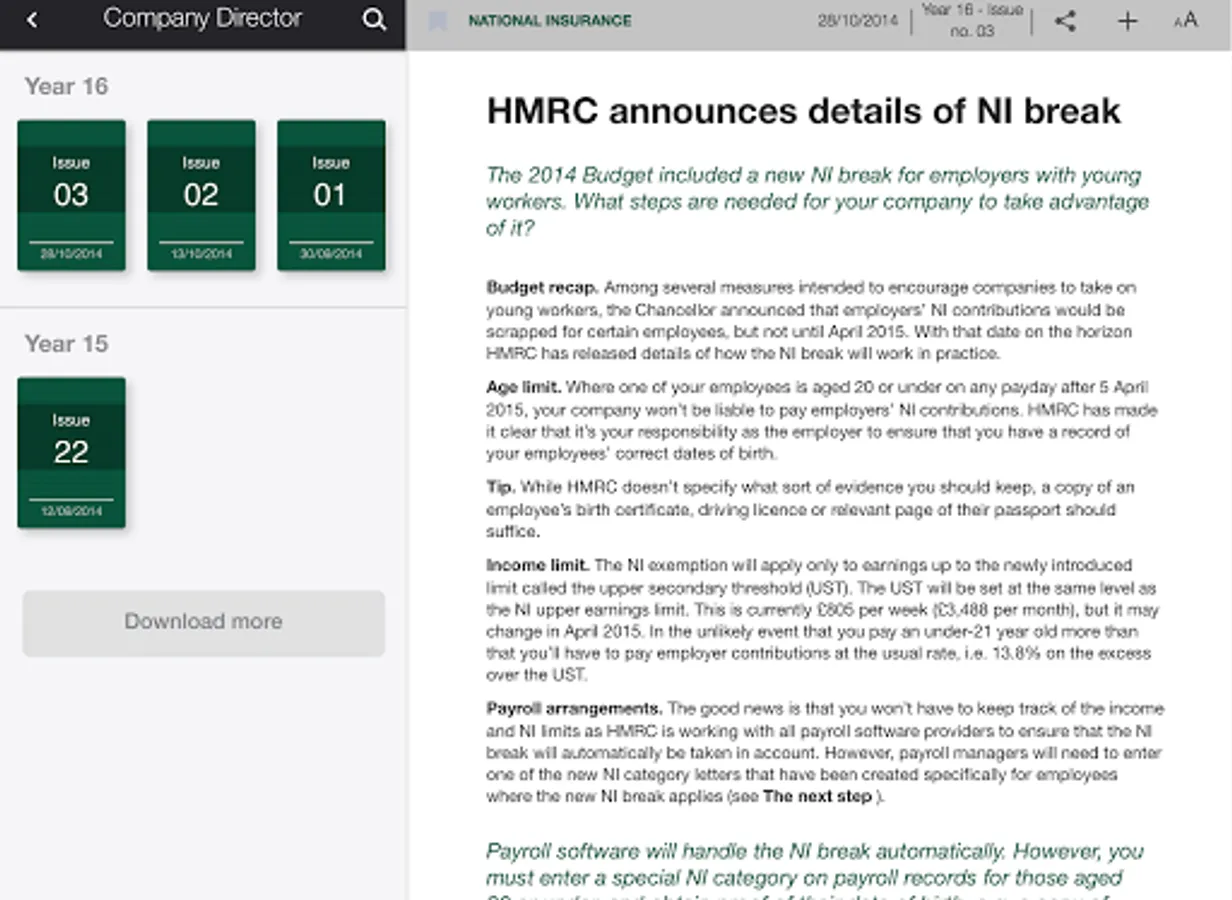The height and width of the screenshot is (900, 1232).
Task: Change text size with the AA icon
Action: click(x=1185, y=21)
